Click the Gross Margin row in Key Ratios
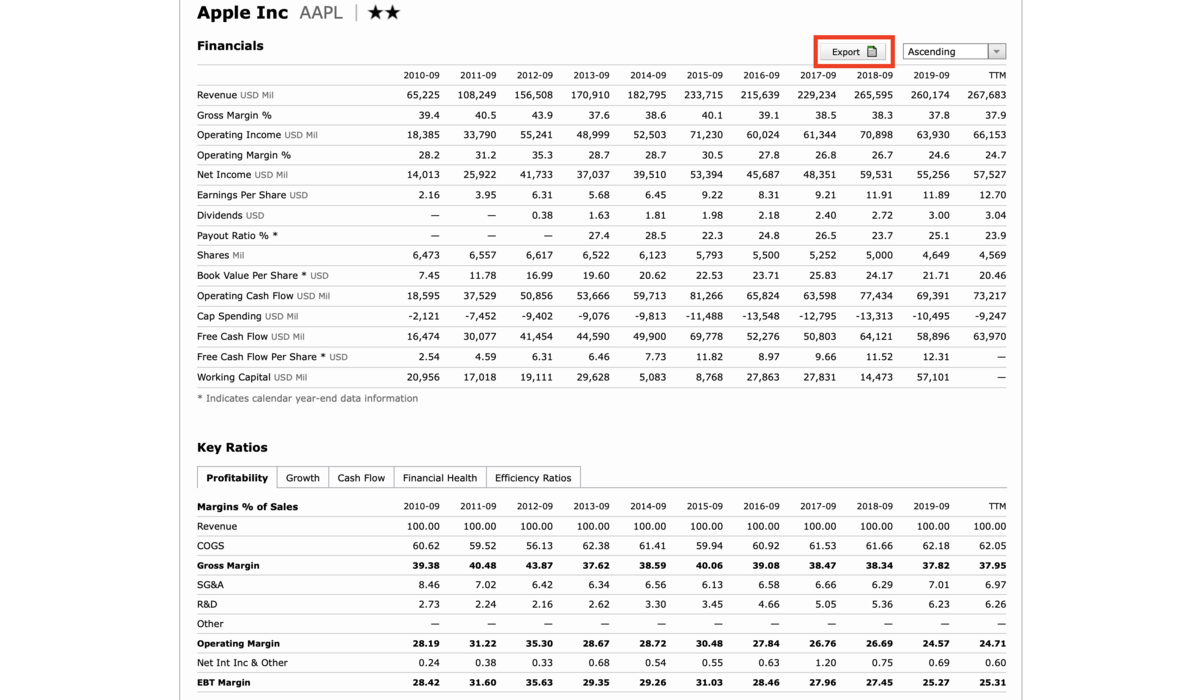Screen dimensions: 1200x700 pos(601,565)
